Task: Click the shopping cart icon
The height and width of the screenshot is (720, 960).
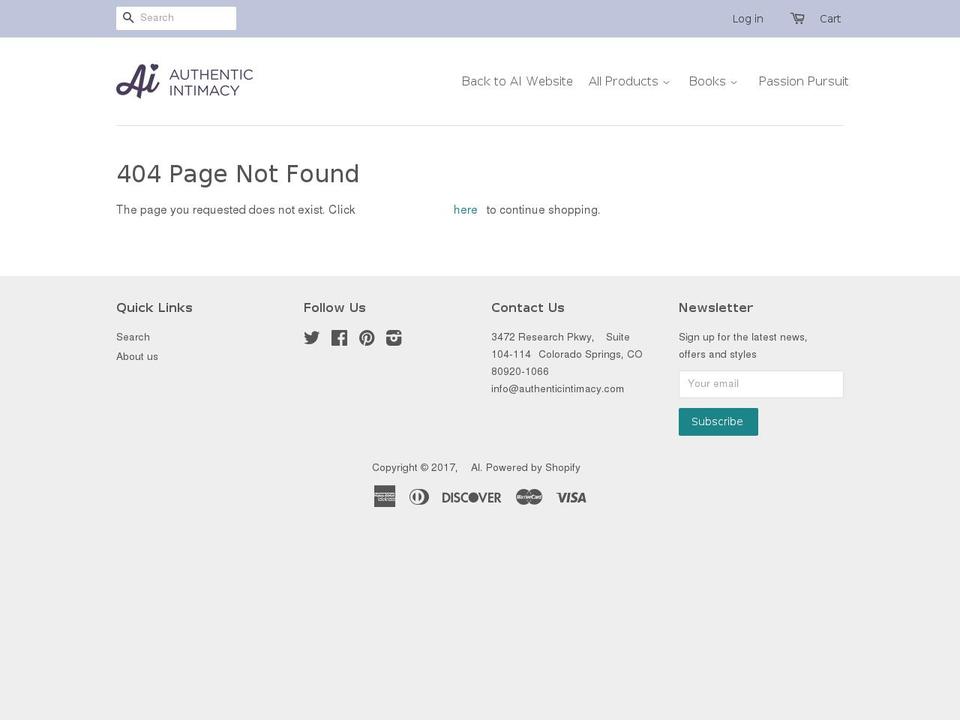Action: 797,18
